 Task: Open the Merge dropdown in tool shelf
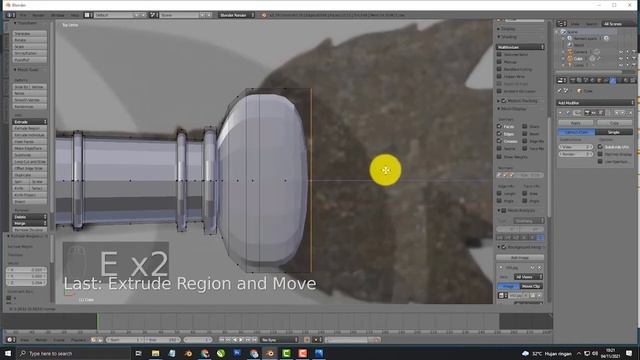[30, 223]
